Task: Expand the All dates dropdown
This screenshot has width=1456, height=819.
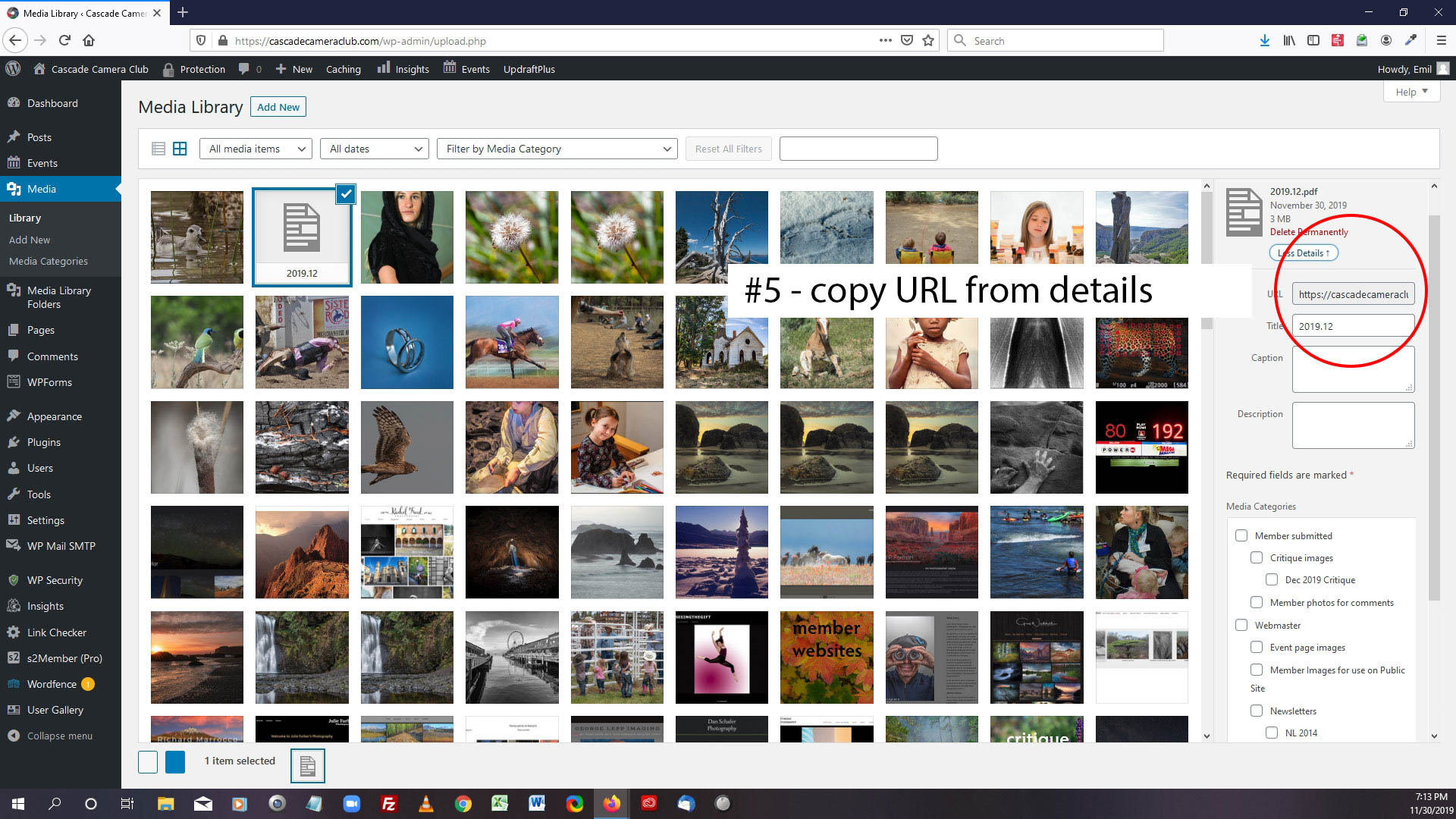Action: pos(375,149)
